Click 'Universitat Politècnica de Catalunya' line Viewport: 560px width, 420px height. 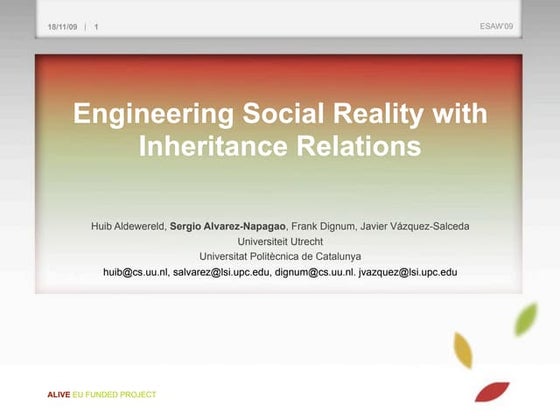tap(280, 256)
